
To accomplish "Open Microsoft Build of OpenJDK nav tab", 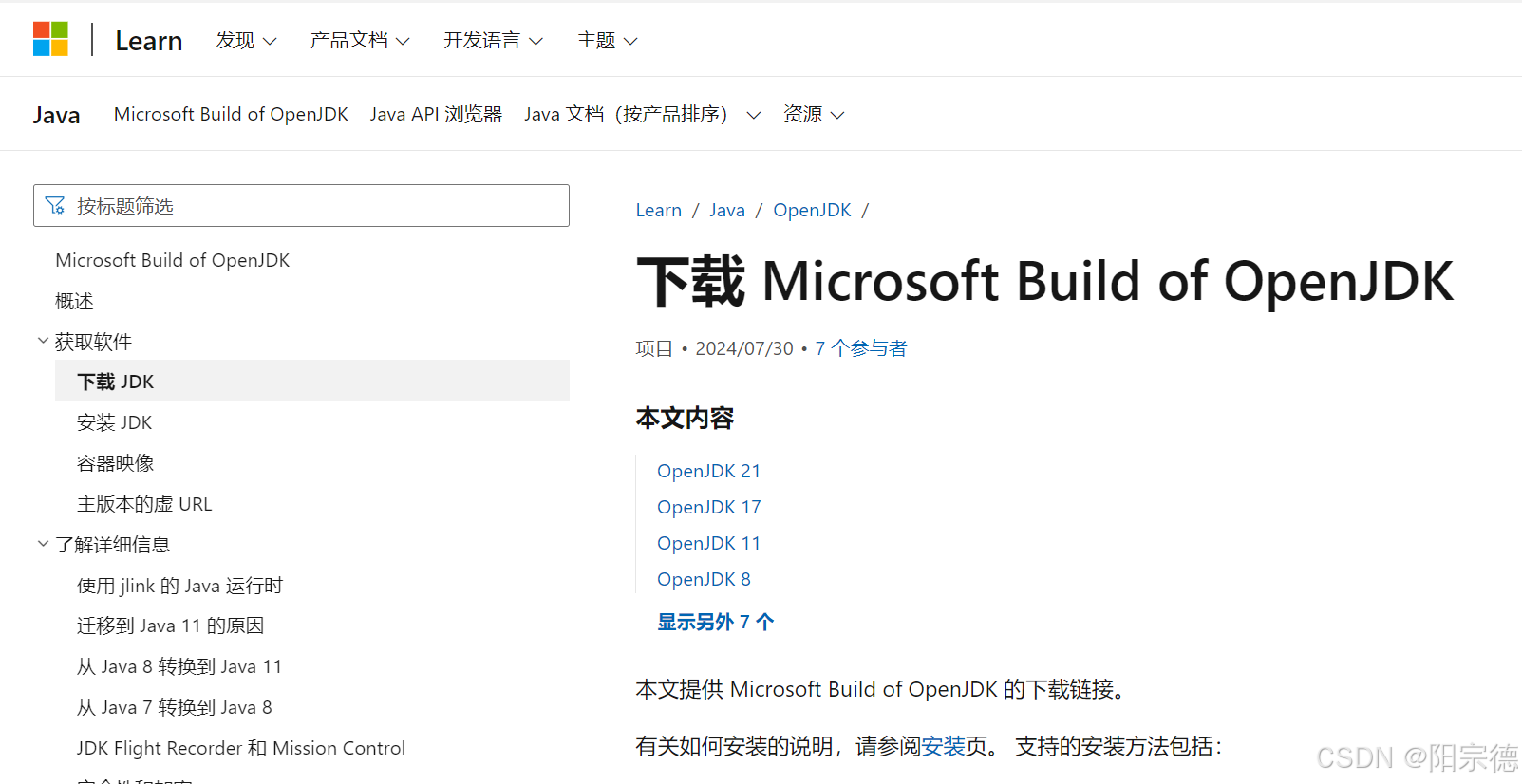I will click(231, 114).
